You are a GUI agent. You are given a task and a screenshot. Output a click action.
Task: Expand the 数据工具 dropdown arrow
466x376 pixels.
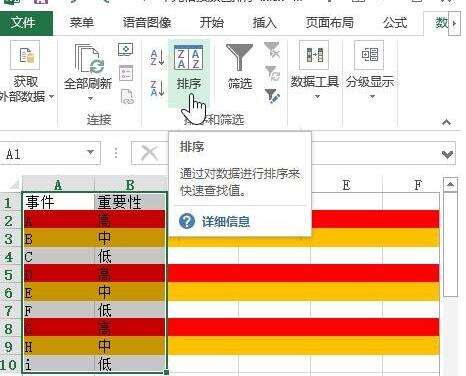click(317, 97)
